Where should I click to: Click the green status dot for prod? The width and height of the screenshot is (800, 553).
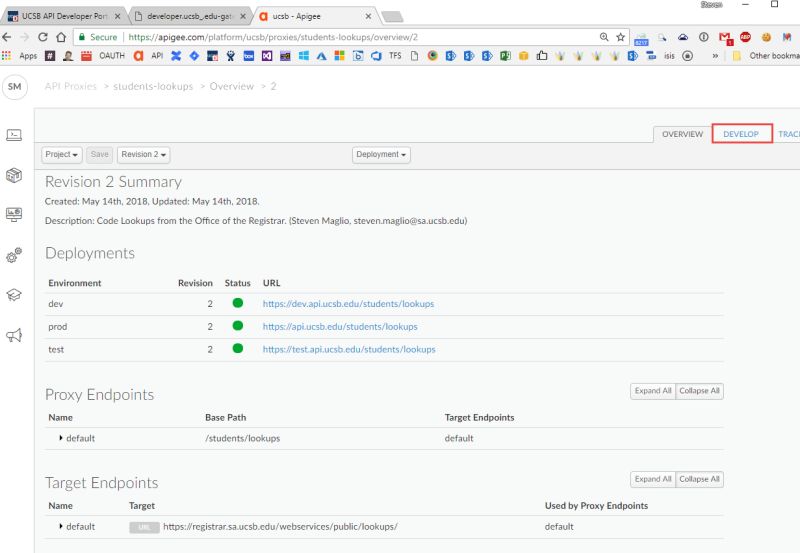click(238, 325)
